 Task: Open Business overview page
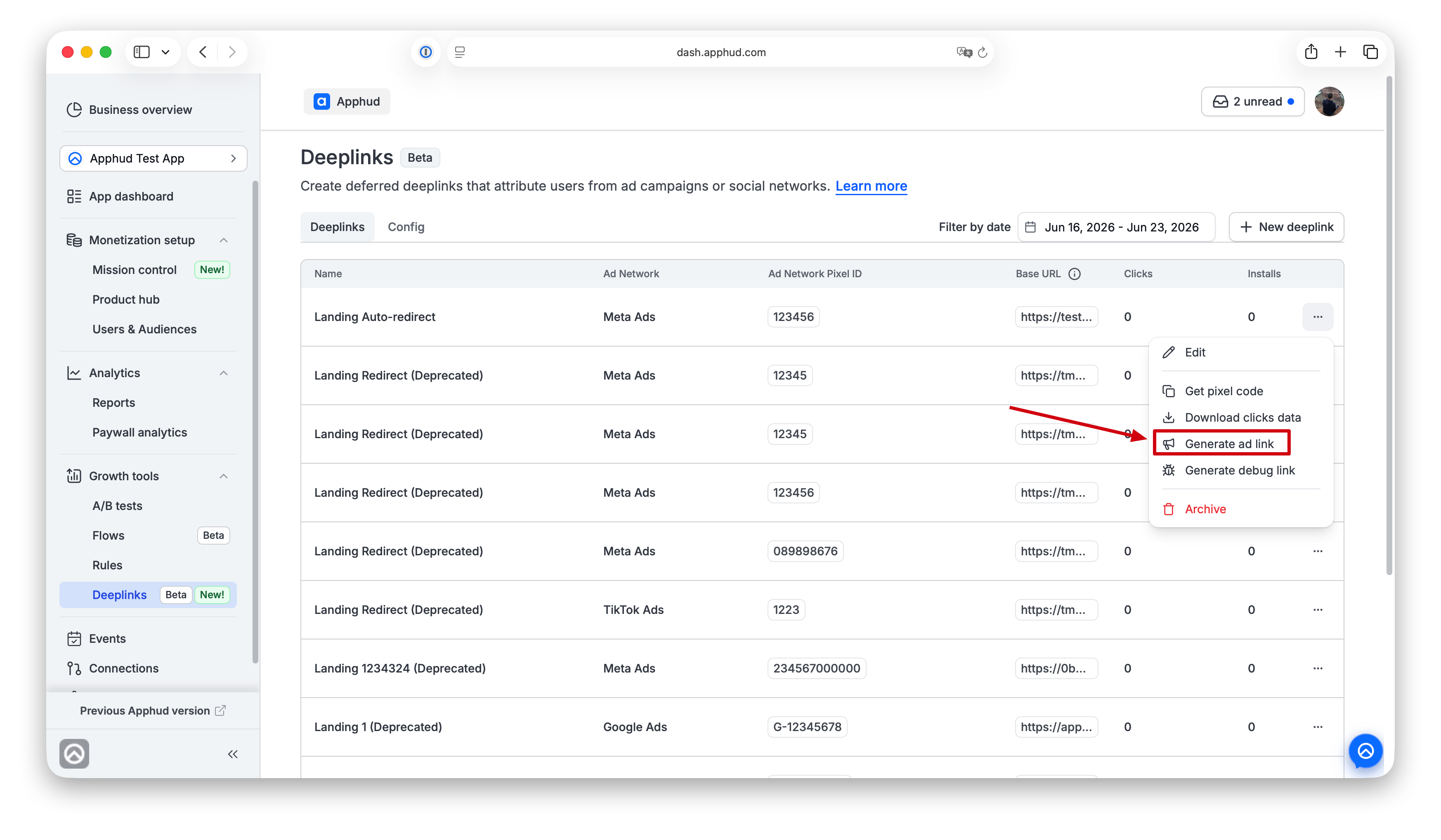129,109
